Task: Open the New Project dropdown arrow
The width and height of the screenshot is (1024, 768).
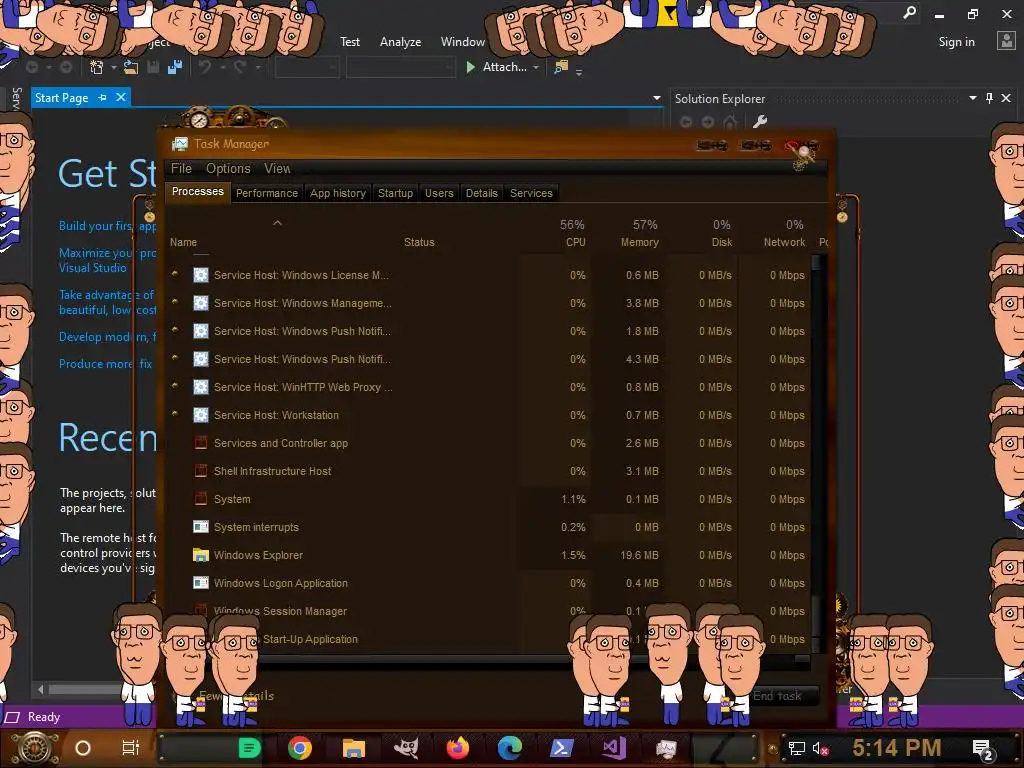Action: pos(114,67)
